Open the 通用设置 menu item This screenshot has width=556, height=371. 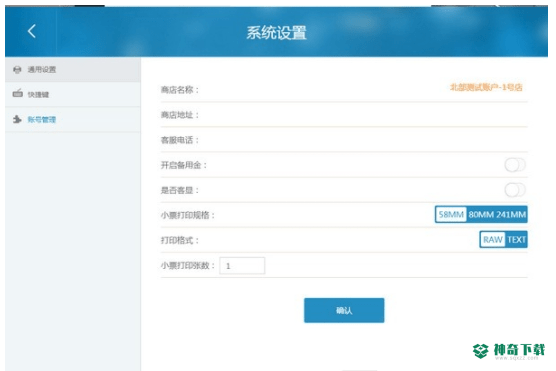(73, 70)
